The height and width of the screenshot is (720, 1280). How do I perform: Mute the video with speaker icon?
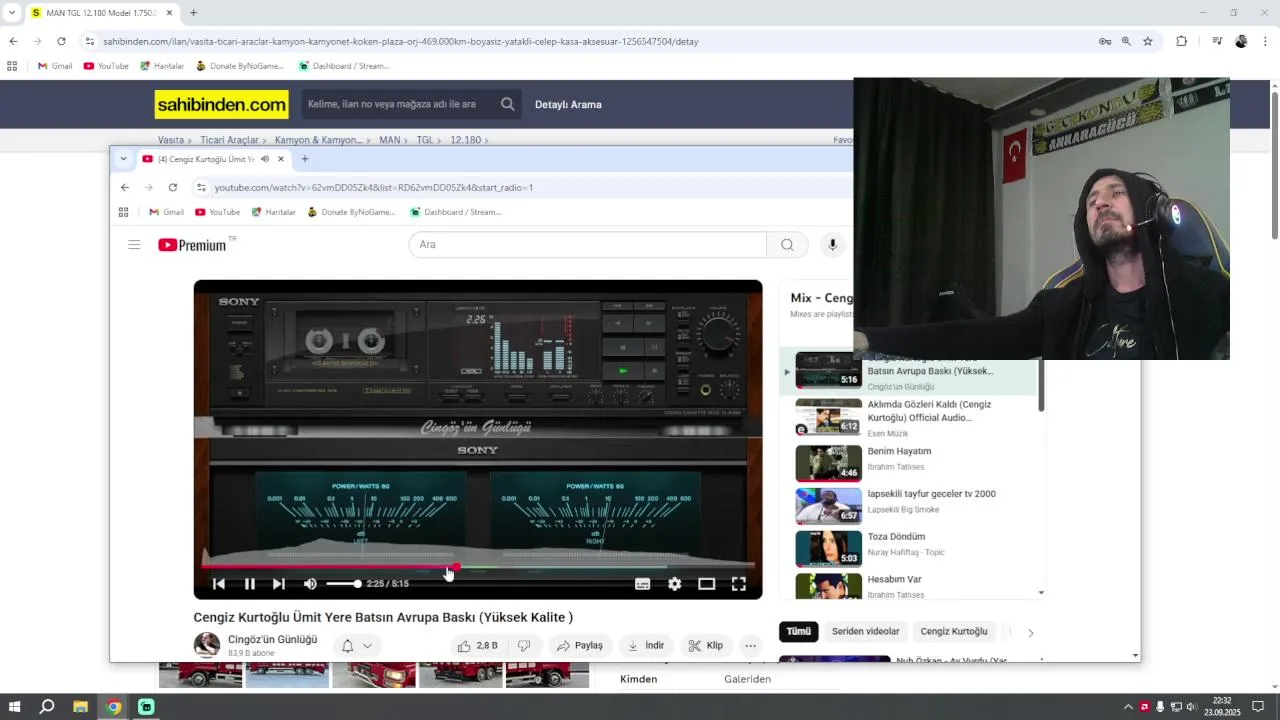pyautogui.click(x=310, y=584)
